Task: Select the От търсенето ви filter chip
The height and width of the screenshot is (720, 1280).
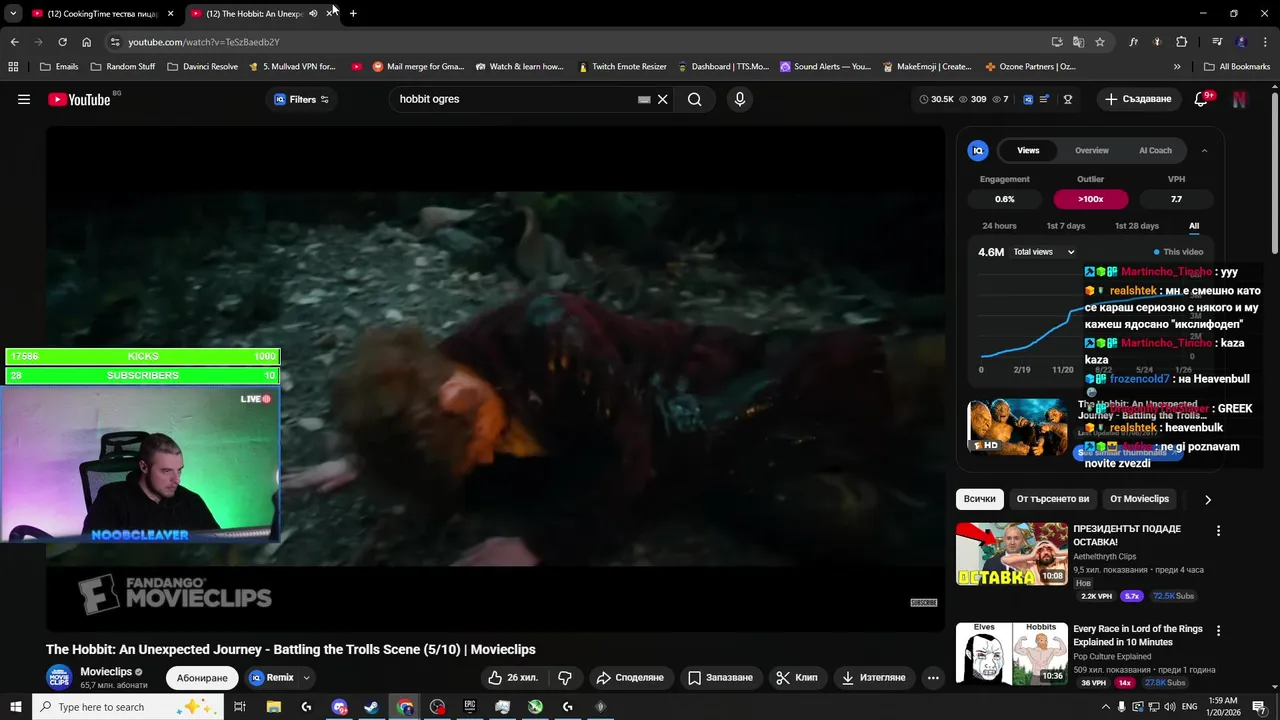Action: click(1053, 499)
